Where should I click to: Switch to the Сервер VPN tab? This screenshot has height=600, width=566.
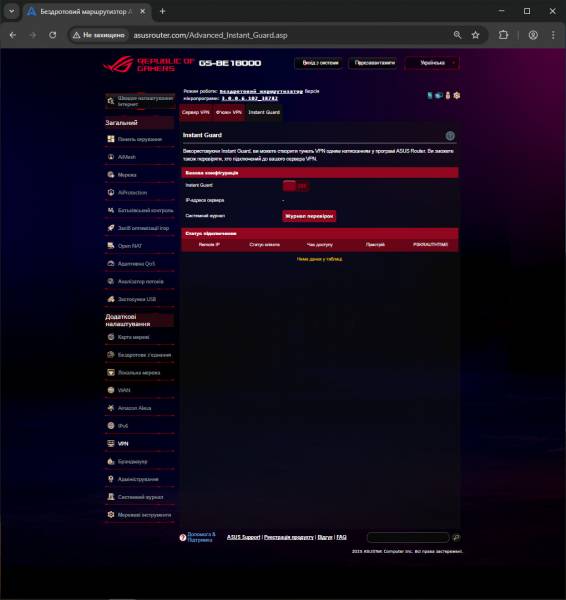point(196,112)
